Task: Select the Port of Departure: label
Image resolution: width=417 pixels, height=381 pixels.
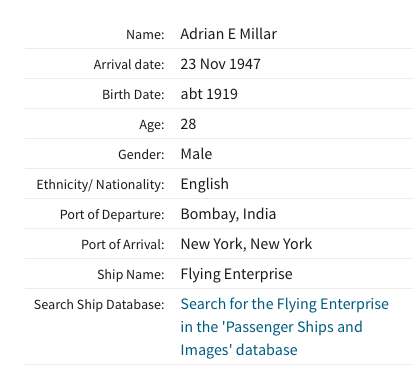Action: pos(112,215)
